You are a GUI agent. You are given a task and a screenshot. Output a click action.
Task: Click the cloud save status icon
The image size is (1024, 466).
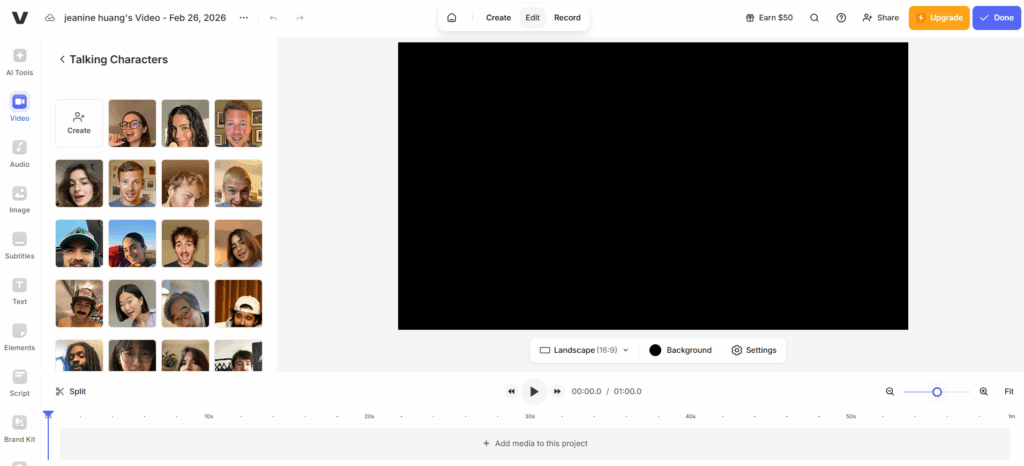pyautogui.click(x=50, y=18)
